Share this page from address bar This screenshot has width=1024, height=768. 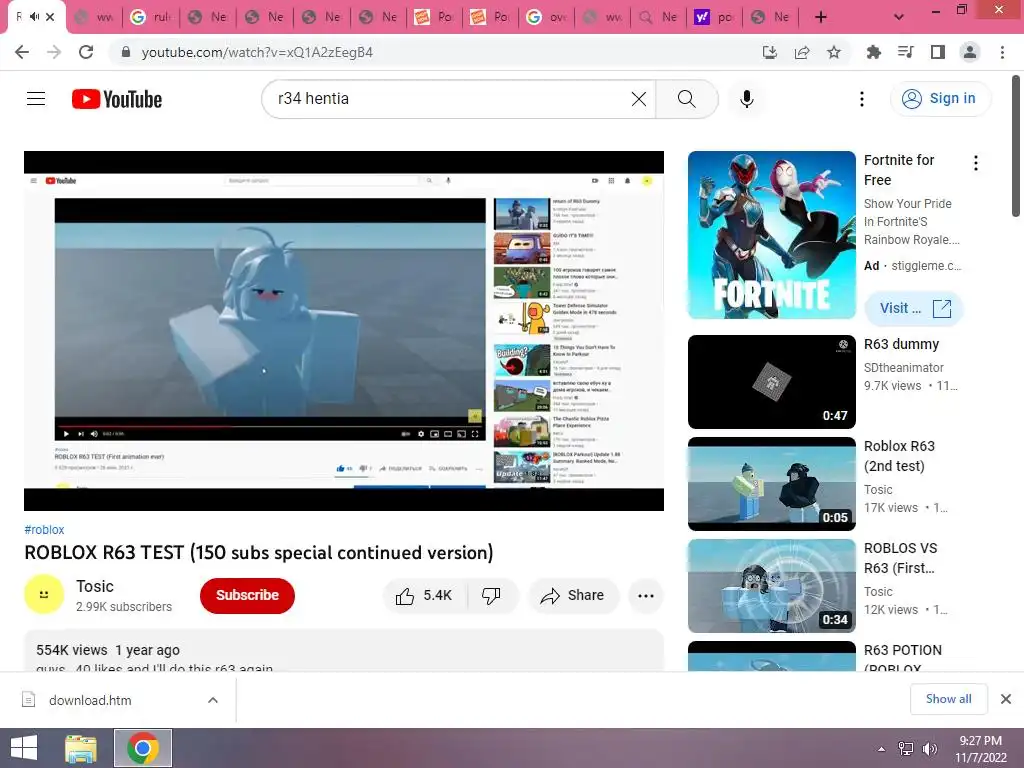pos(802,52)
